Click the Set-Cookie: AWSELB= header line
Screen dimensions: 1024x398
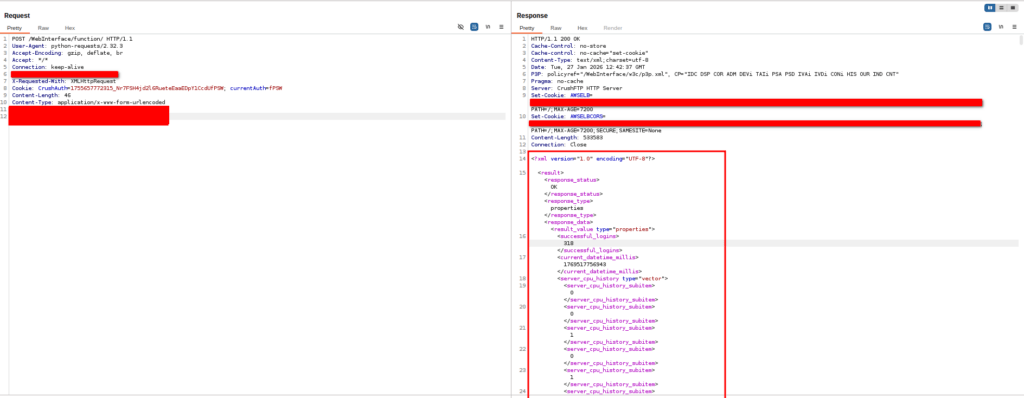click(561, 95)
